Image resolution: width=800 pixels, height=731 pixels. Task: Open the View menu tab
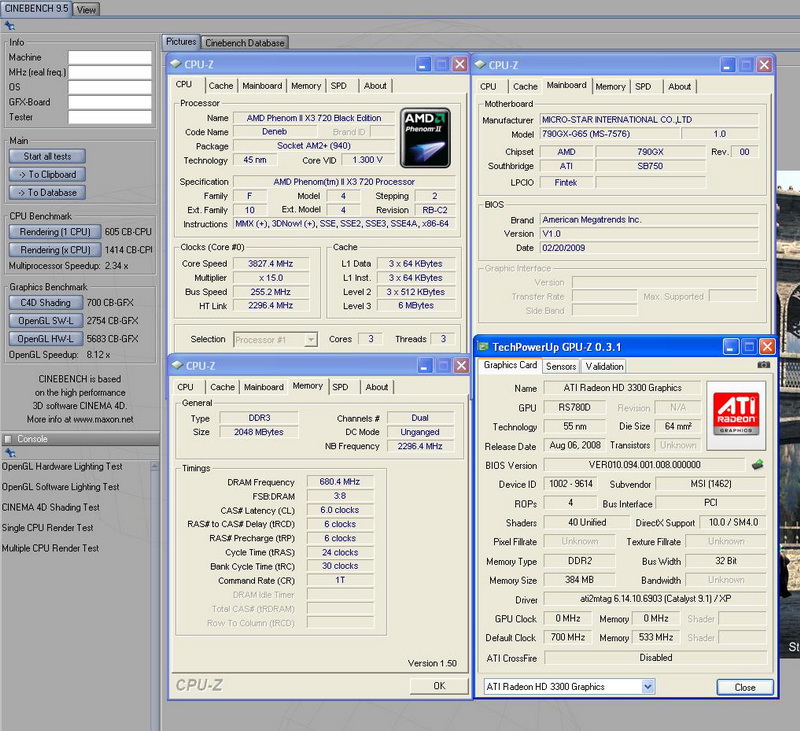tap(87, 9)
